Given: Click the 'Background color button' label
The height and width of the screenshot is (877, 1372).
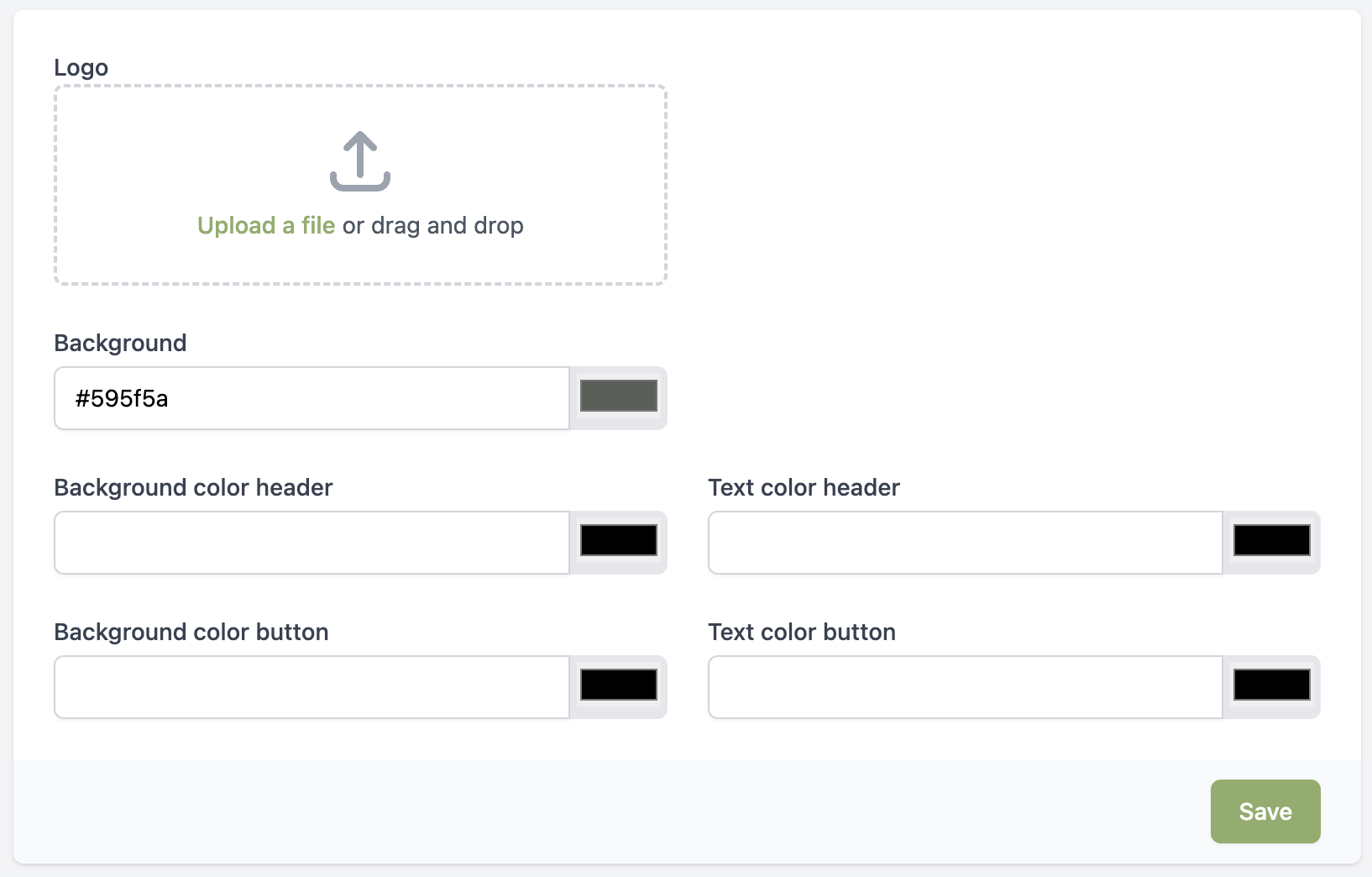Looking at the screenshot, I should click(x=191, y=632).
